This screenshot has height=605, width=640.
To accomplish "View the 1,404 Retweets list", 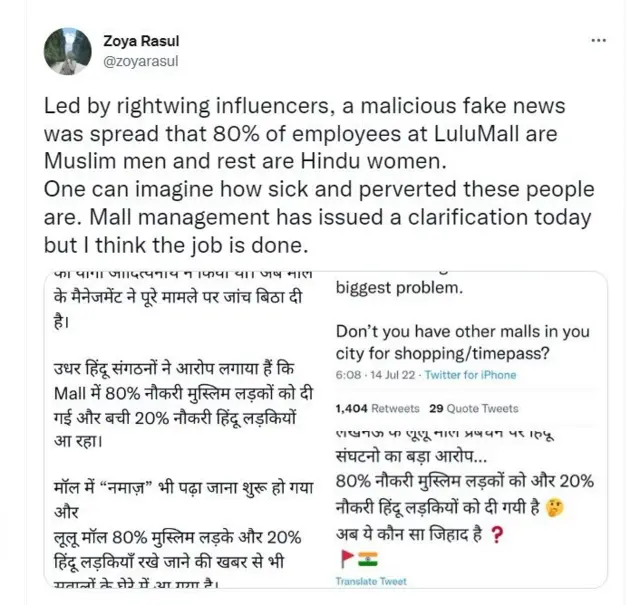I will pyautogui.click(x=378, y=409).
